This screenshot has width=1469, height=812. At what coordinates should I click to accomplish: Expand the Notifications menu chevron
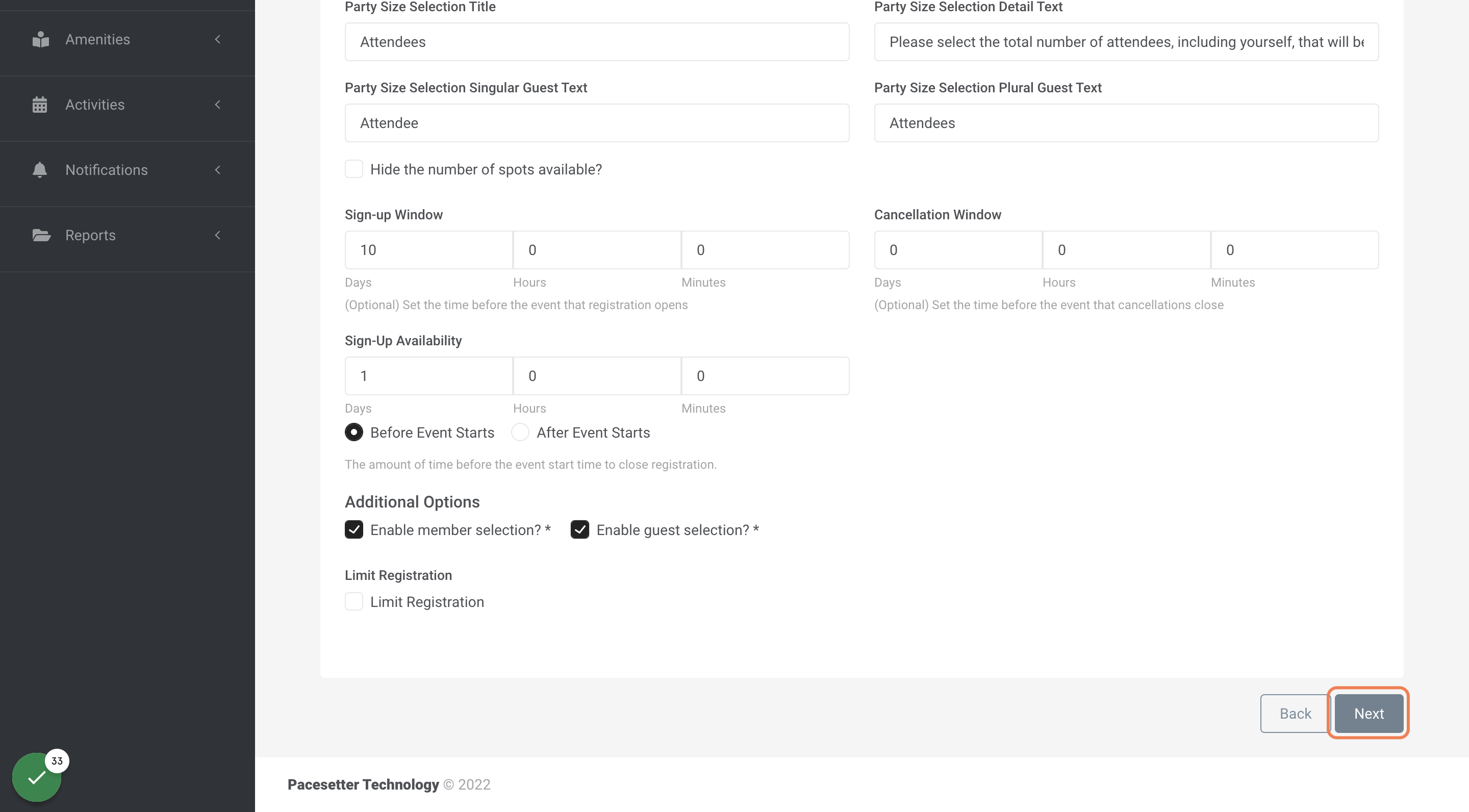tap(218, 170)
